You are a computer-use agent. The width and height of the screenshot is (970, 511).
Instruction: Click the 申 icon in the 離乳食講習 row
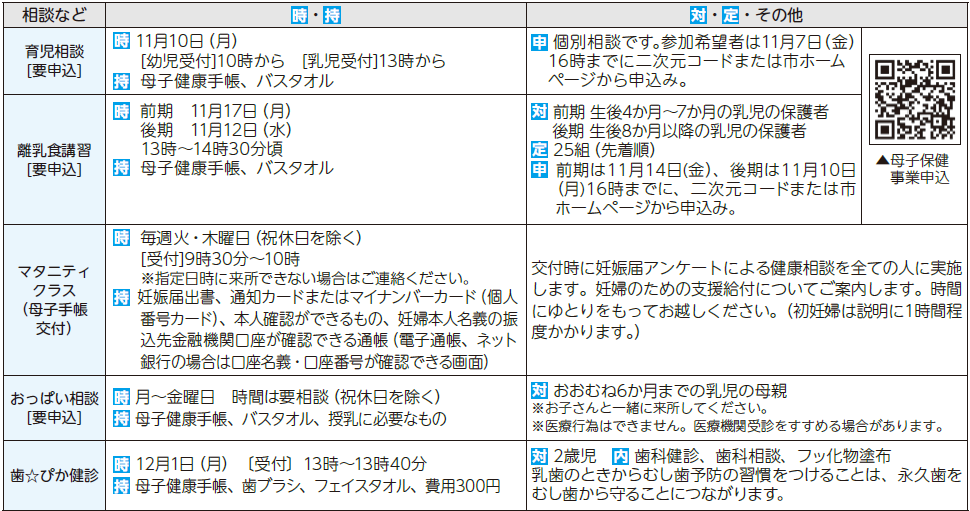pyautogui.click(x=539, y=169)
